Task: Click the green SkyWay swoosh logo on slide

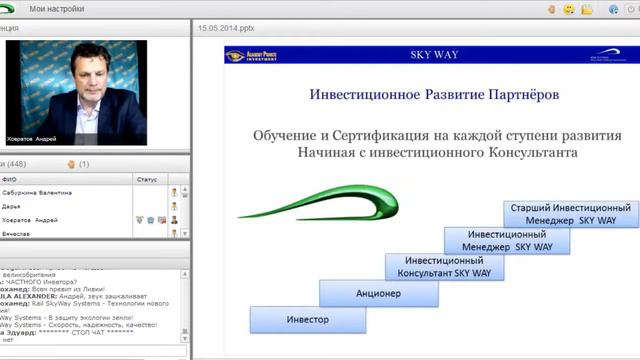Action: point(318,203)
